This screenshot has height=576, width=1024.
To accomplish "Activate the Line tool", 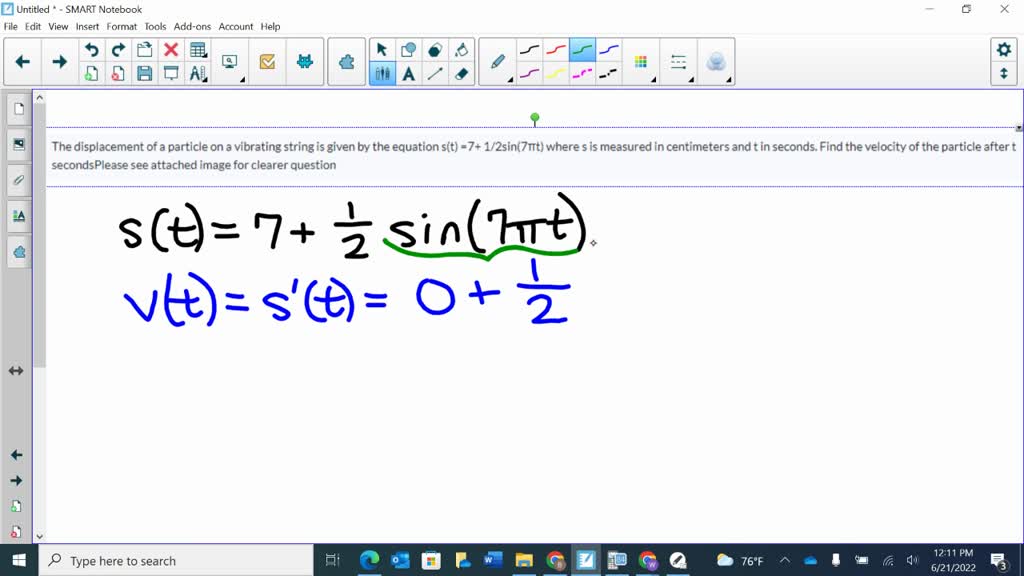I will click(x=435, y=71).
